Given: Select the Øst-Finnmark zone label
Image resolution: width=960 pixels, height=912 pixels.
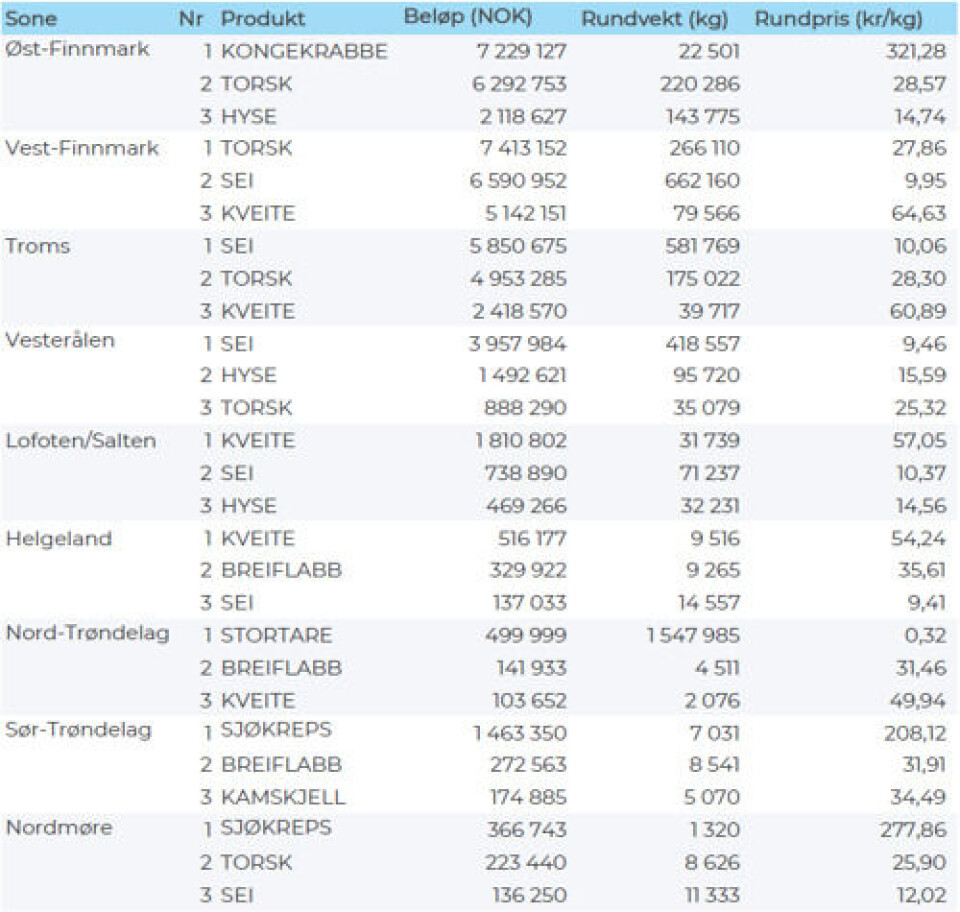Looking at the screenshot, I should click(x=78, y=50).
